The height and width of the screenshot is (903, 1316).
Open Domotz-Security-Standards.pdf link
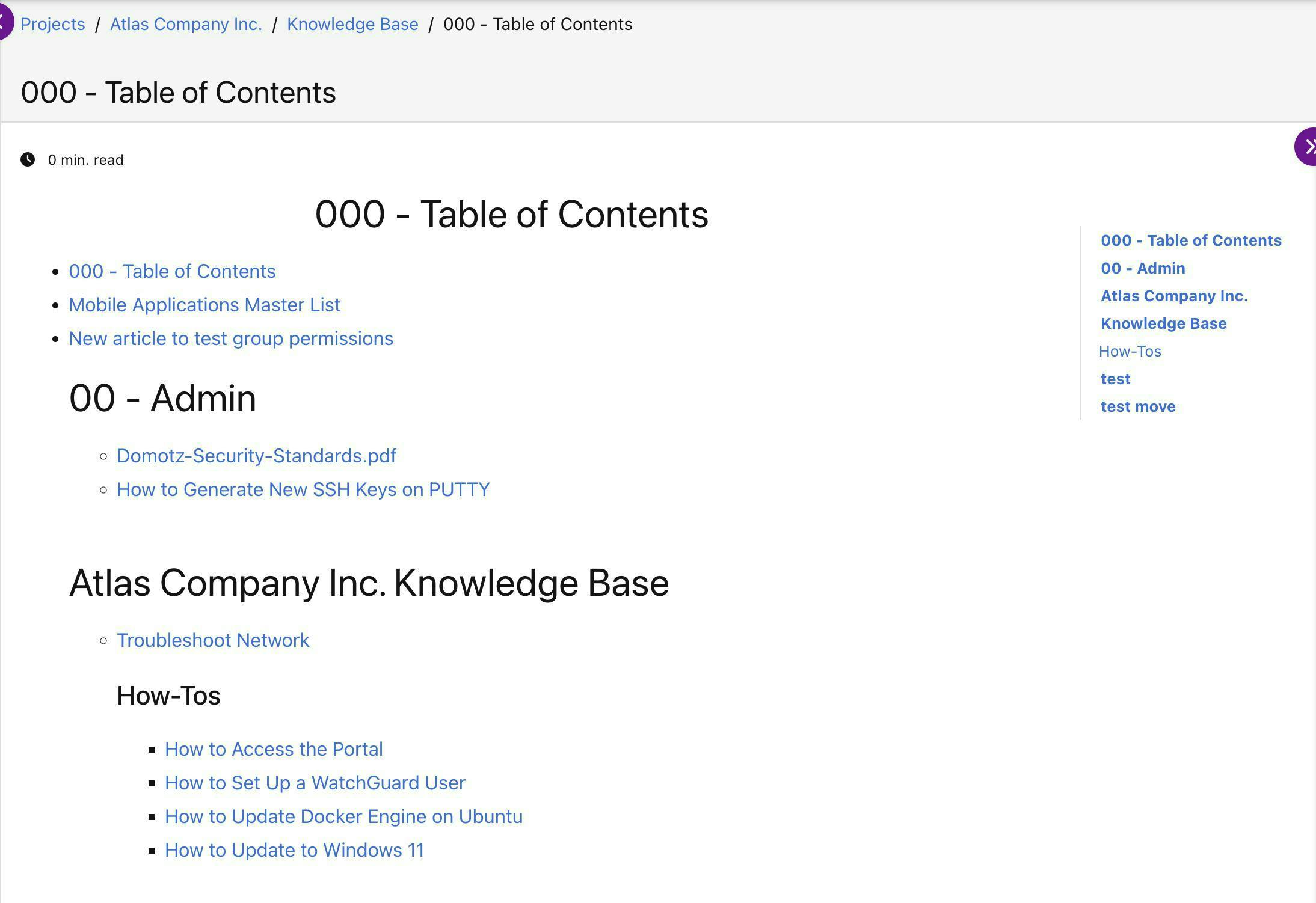[256, 456]
